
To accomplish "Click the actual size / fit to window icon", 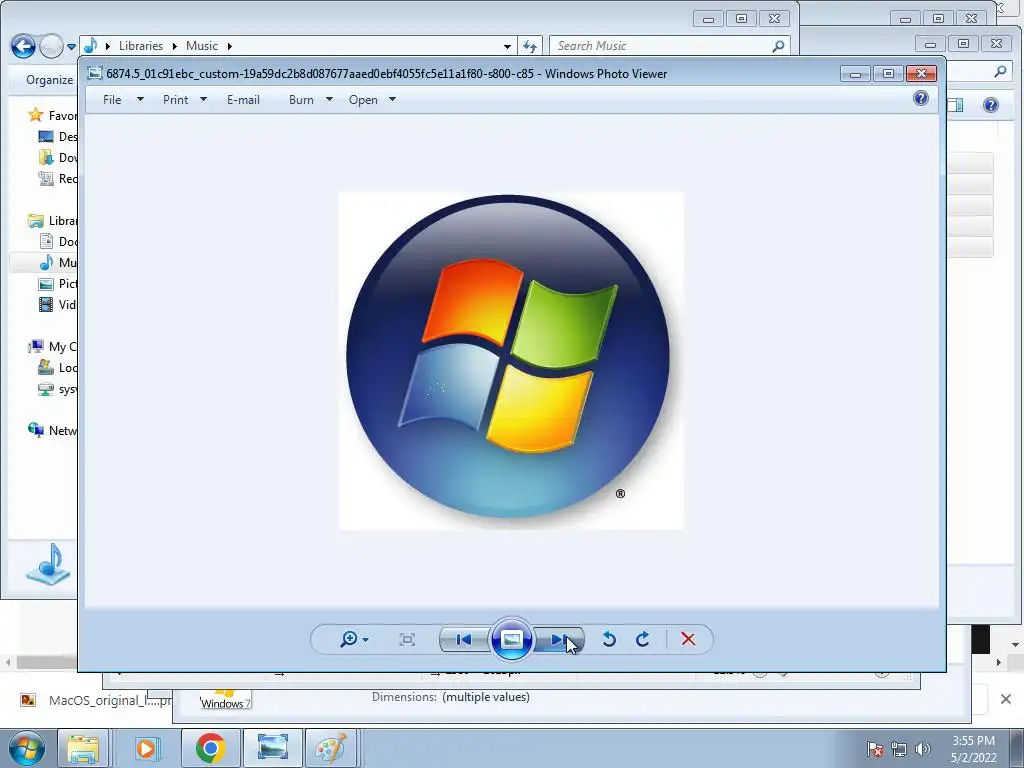I will pos(407,639).
